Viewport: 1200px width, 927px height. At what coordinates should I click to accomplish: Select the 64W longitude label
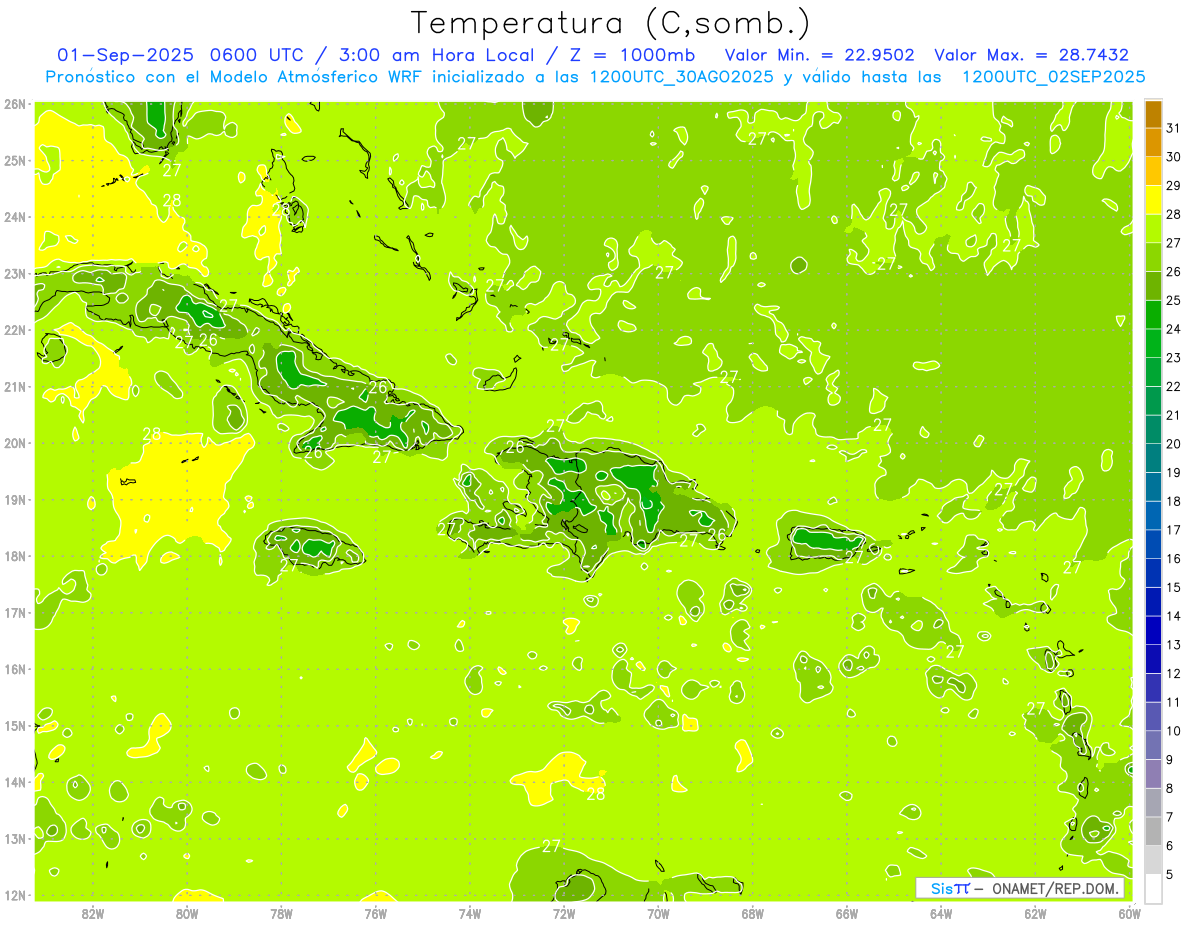pos(941,913)
